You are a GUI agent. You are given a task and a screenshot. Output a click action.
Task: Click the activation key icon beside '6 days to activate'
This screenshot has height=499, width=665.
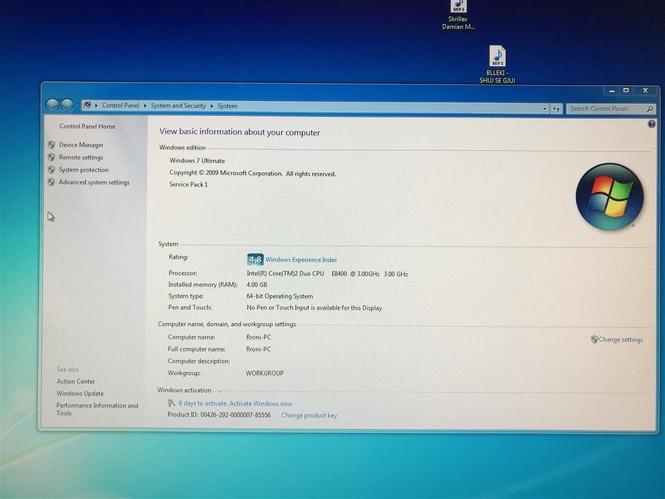coord(171,403)
